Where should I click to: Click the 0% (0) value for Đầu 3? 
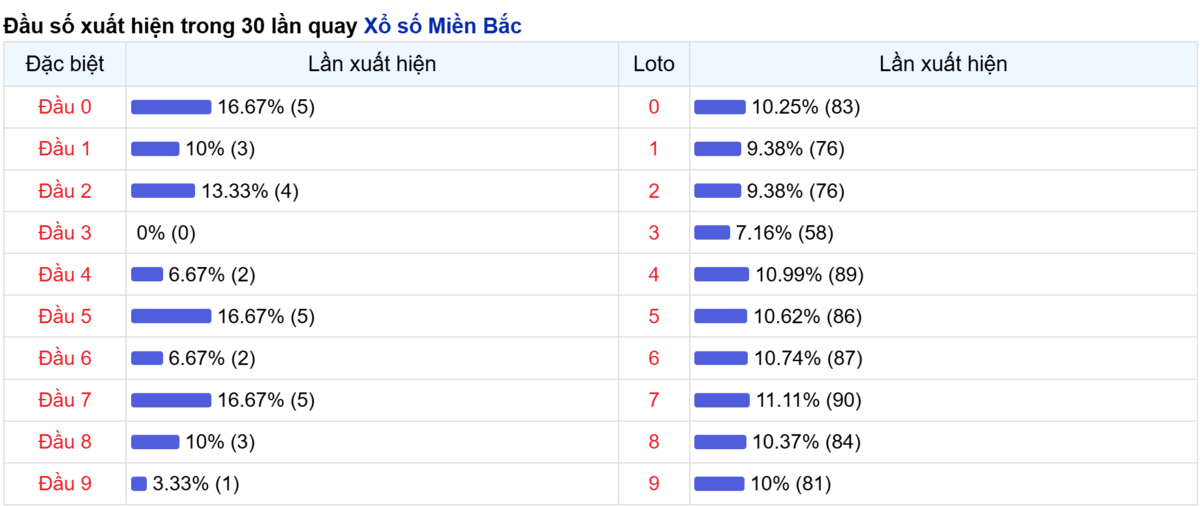166,233
